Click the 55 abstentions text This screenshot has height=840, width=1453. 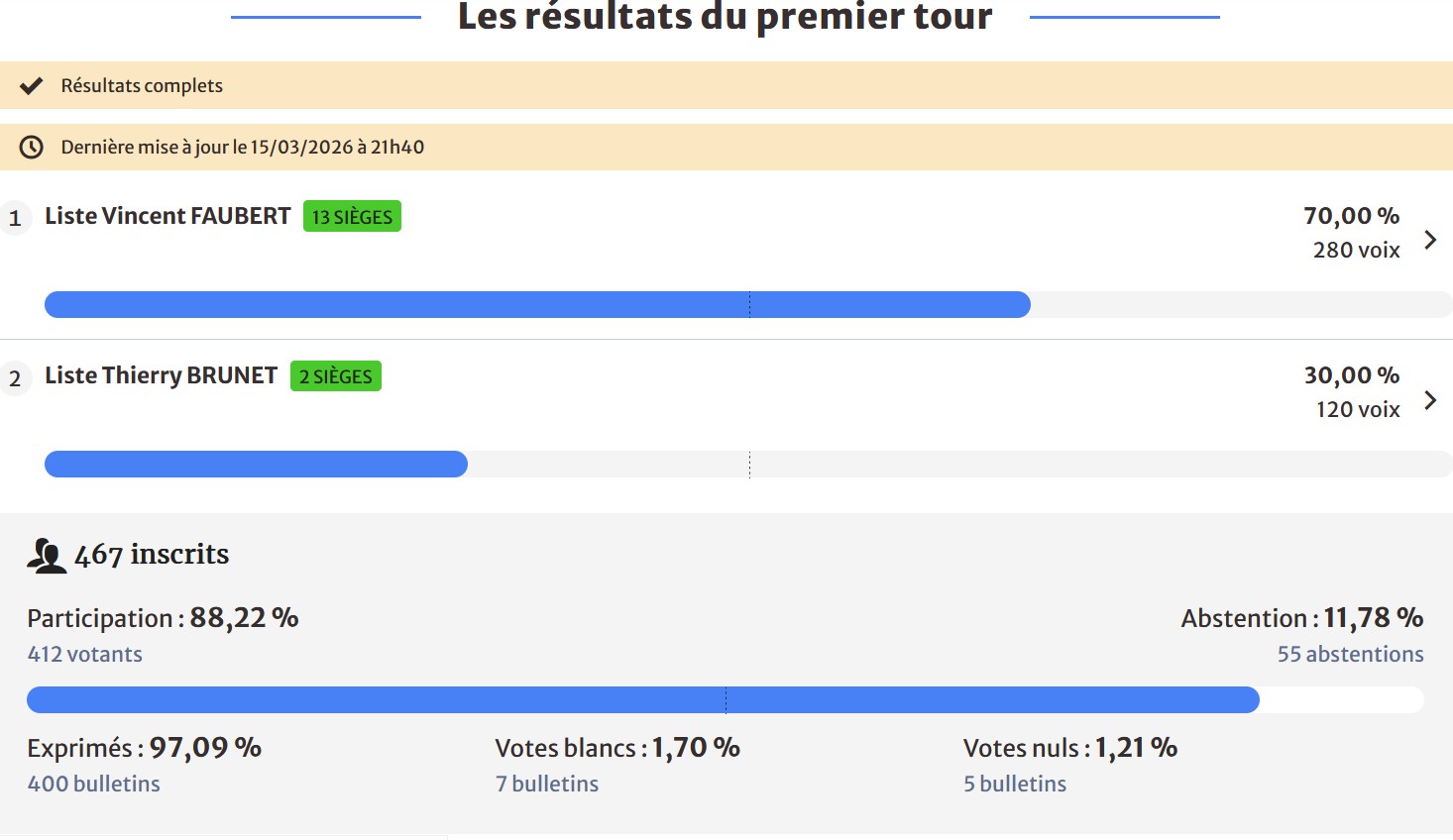click(x=1350, y=654)
